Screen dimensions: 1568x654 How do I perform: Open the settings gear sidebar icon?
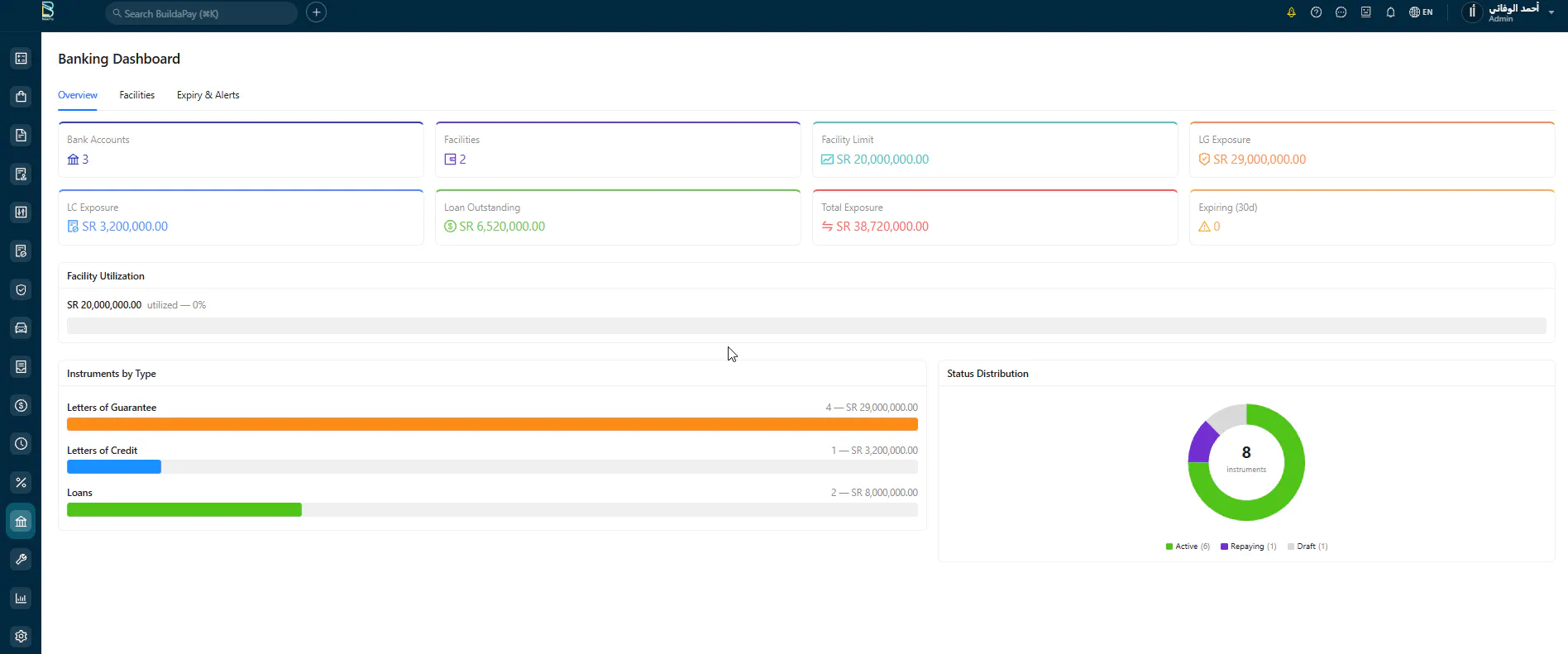pyautogui.click(x=21, y=637)
